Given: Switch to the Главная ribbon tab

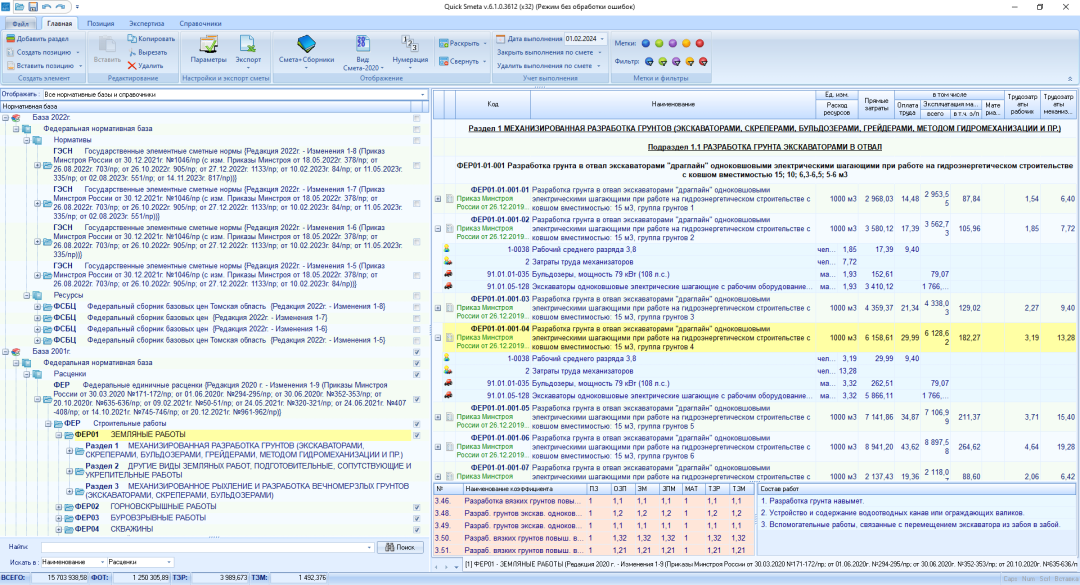Looking at the screenshot, I should 59,23.
